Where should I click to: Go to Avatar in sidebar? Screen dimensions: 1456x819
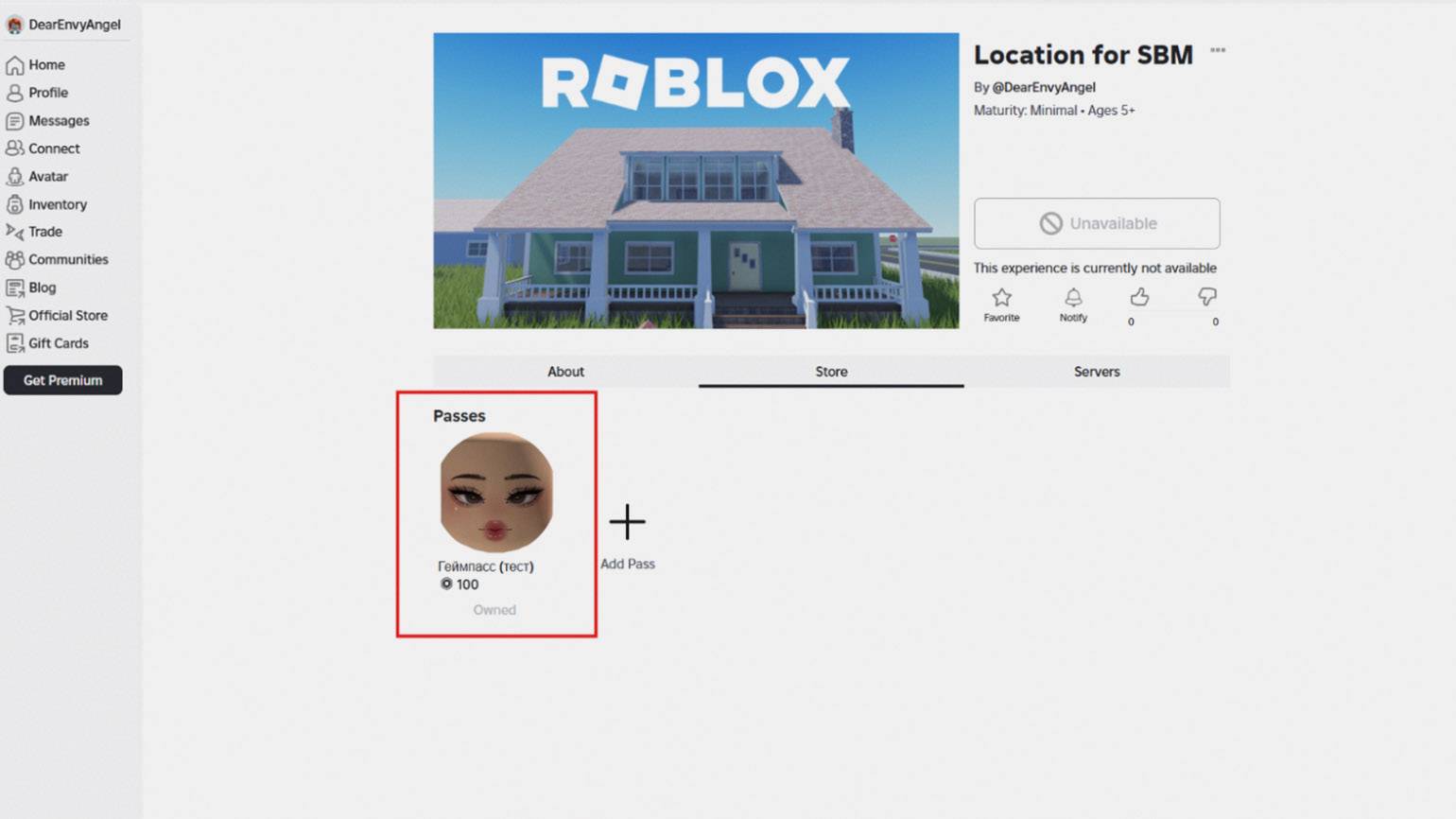(x=47, y=177)
